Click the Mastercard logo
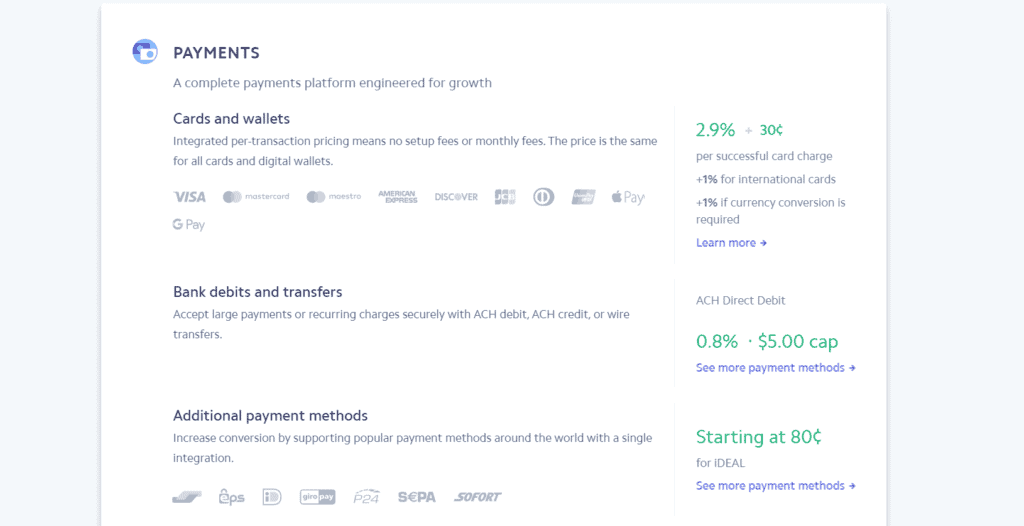The width and height of the screenshot is (1024, 526). click(256, 197)
